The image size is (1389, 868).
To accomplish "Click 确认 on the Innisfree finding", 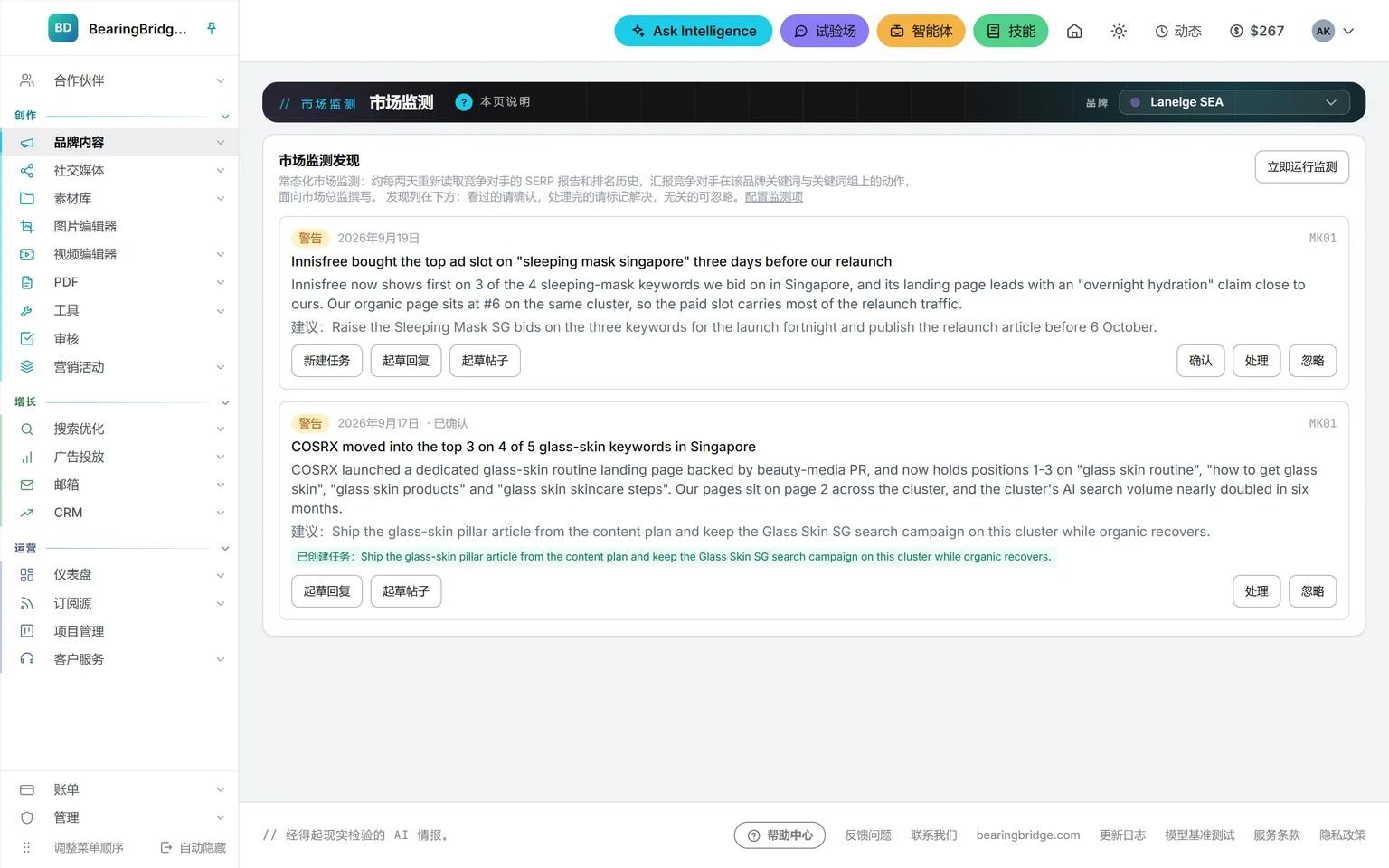I will pos(1201,361).
